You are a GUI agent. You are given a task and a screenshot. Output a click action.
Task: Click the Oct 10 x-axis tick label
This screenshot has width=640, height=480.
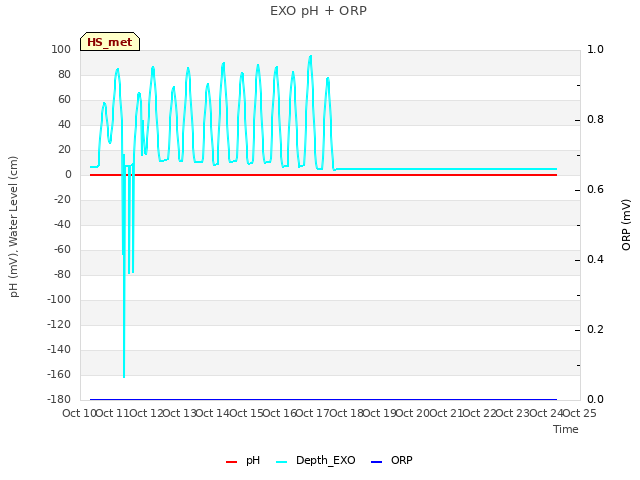[x=79, y=413]
